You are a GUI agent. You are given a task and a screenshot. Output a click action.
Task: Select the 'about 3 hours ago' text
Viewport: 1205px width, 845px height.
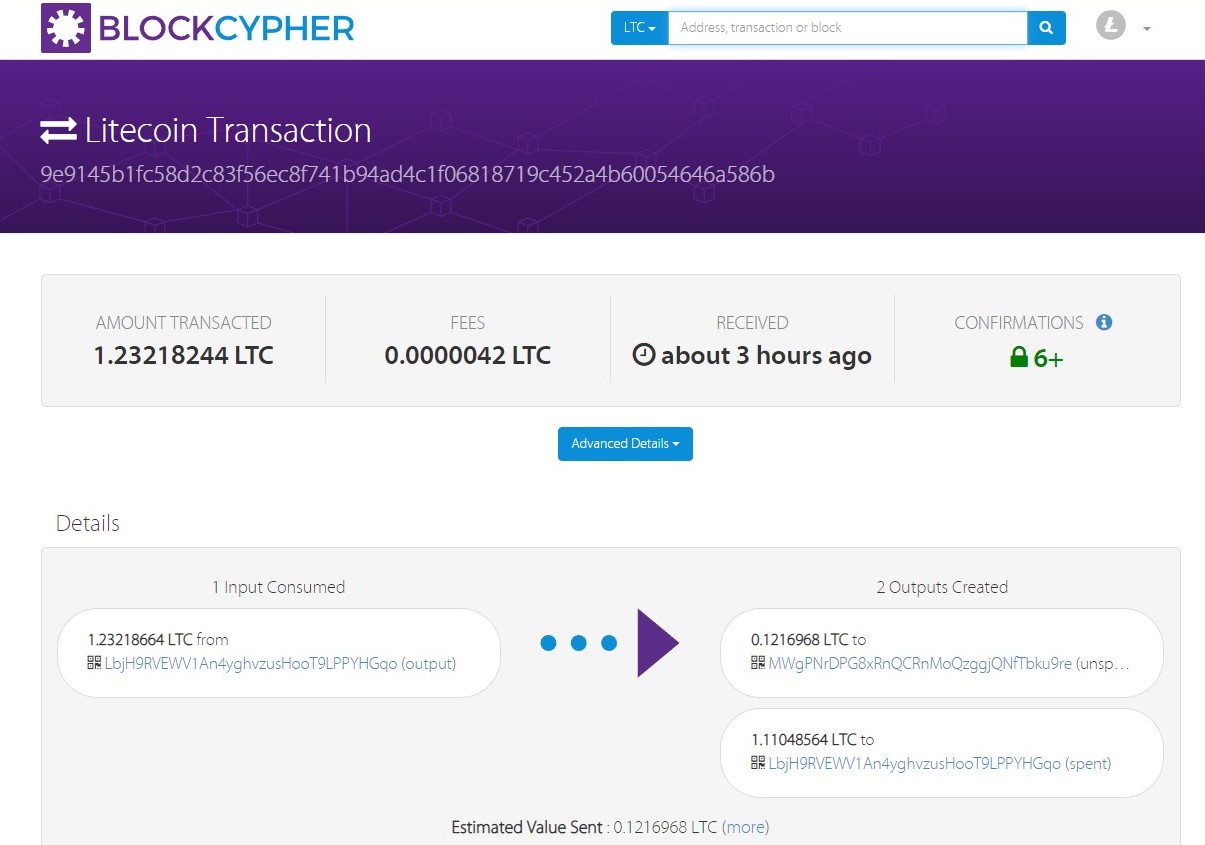766,356
